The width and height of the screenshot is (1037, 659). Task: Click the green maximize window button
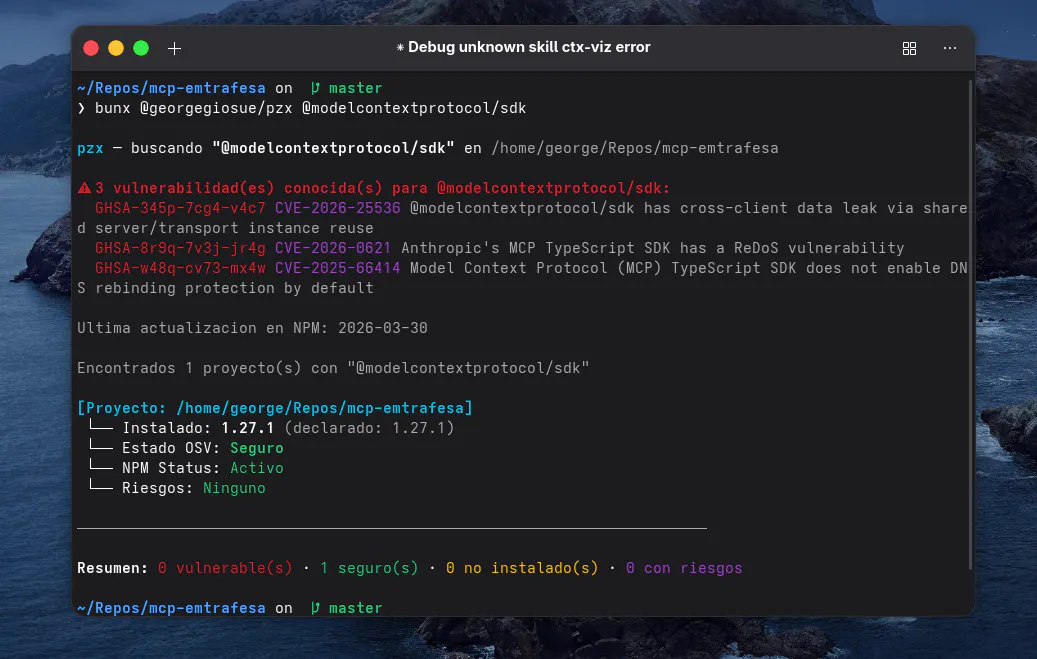coord(141,48)
